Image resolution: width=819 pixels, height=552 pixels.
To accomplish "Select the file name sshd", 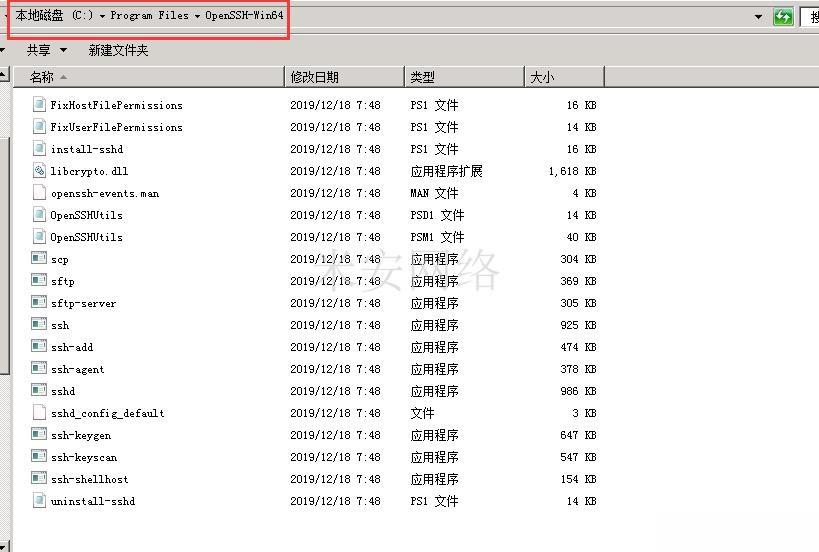I will pos(63,391).
